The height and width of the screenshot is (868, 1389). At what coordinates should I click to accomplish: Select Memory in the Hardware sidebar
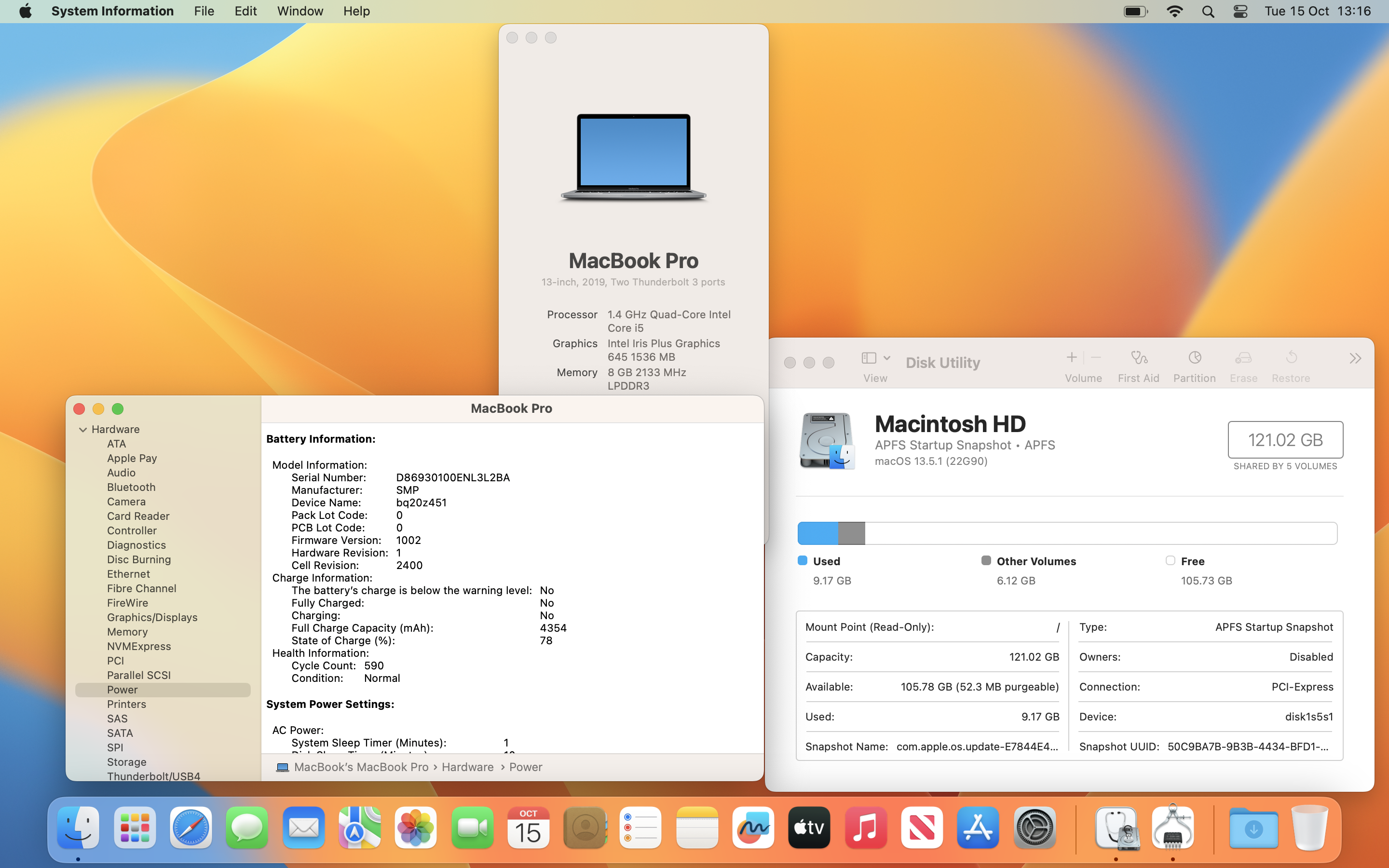tap(127, 632)
